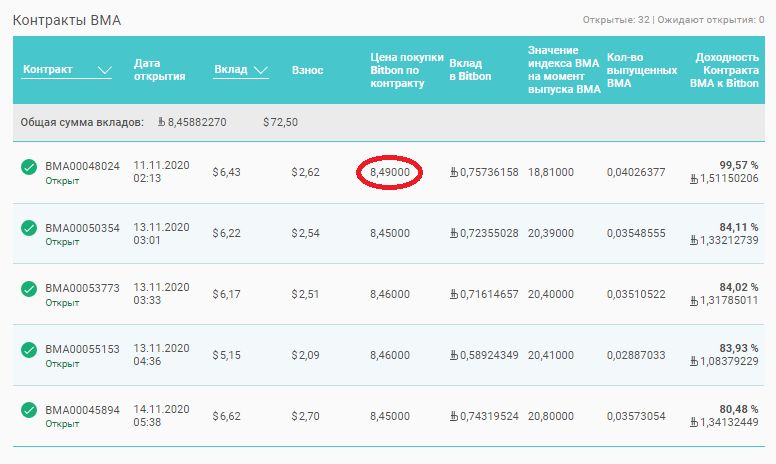Click green checkmark icon for BMA00048024
Image resolution: width=776 pixels, height=464 pixels.
(x=29, y=167)
